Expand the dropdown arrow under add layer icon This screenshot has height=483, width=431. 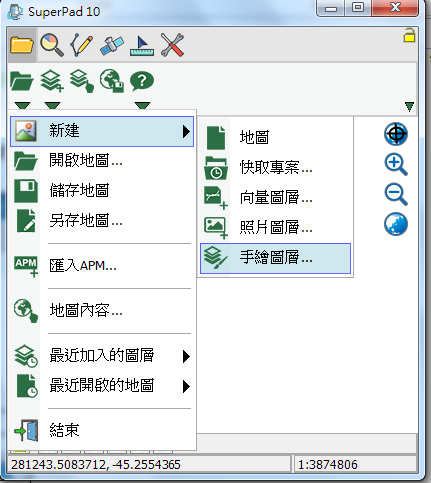point(52,106)
